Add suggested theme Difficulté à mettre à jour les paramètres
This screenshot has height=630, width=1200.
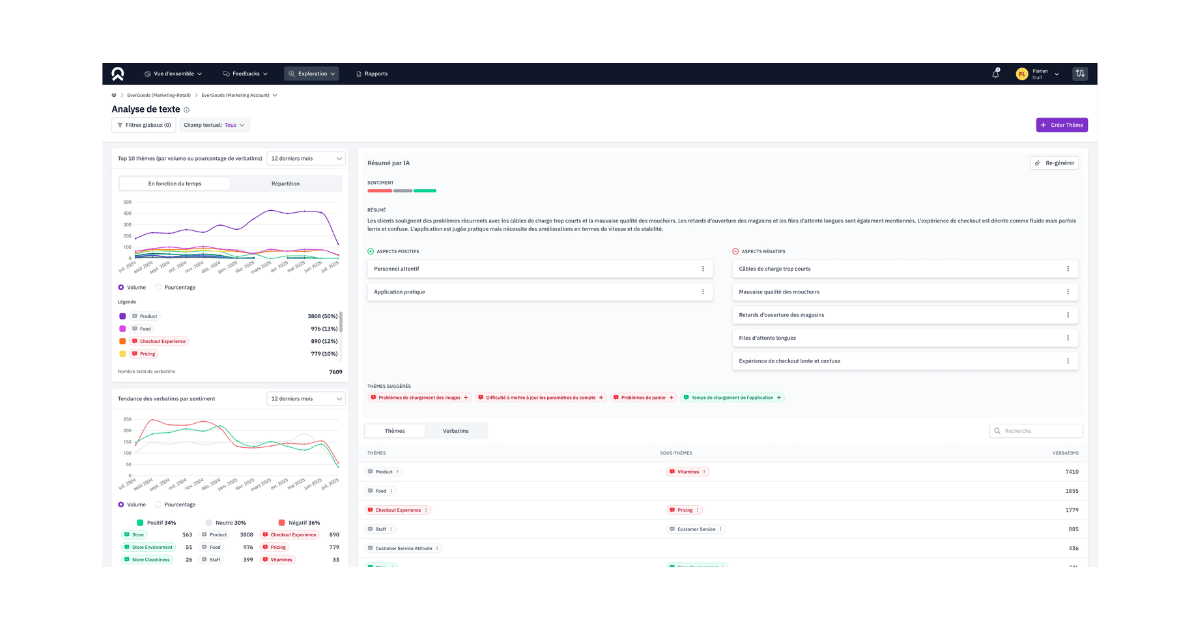tap(601, 397)
